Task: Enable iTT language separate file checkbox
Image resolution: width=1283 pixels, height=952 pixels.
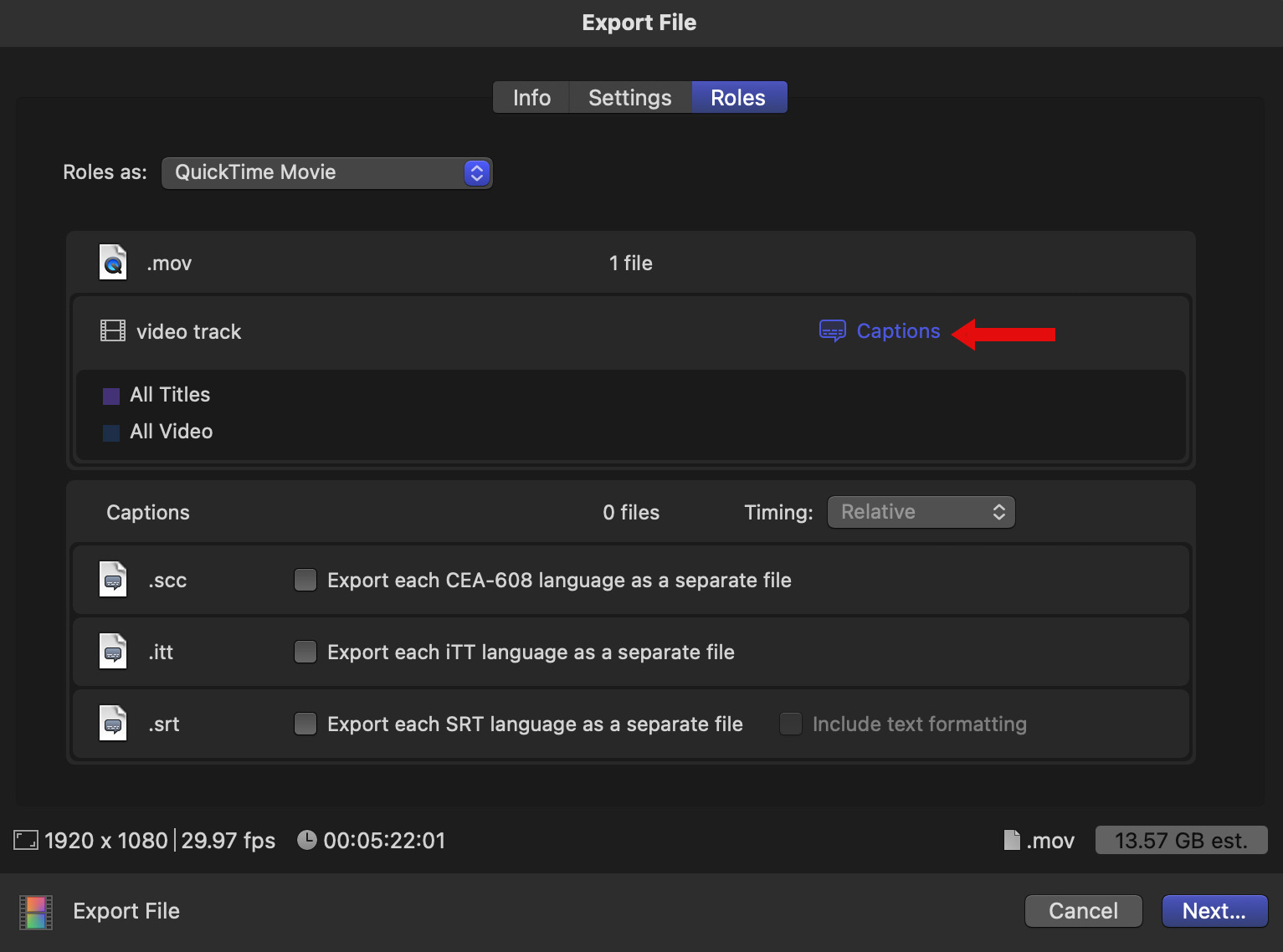Action: point(305,652)
